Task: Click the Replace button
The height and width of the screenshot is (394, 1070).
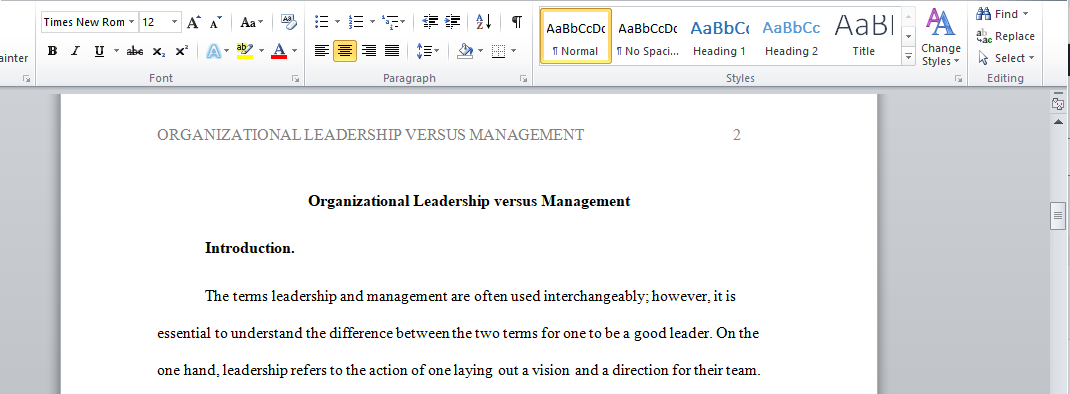Action: click(x=1006, y=36)
